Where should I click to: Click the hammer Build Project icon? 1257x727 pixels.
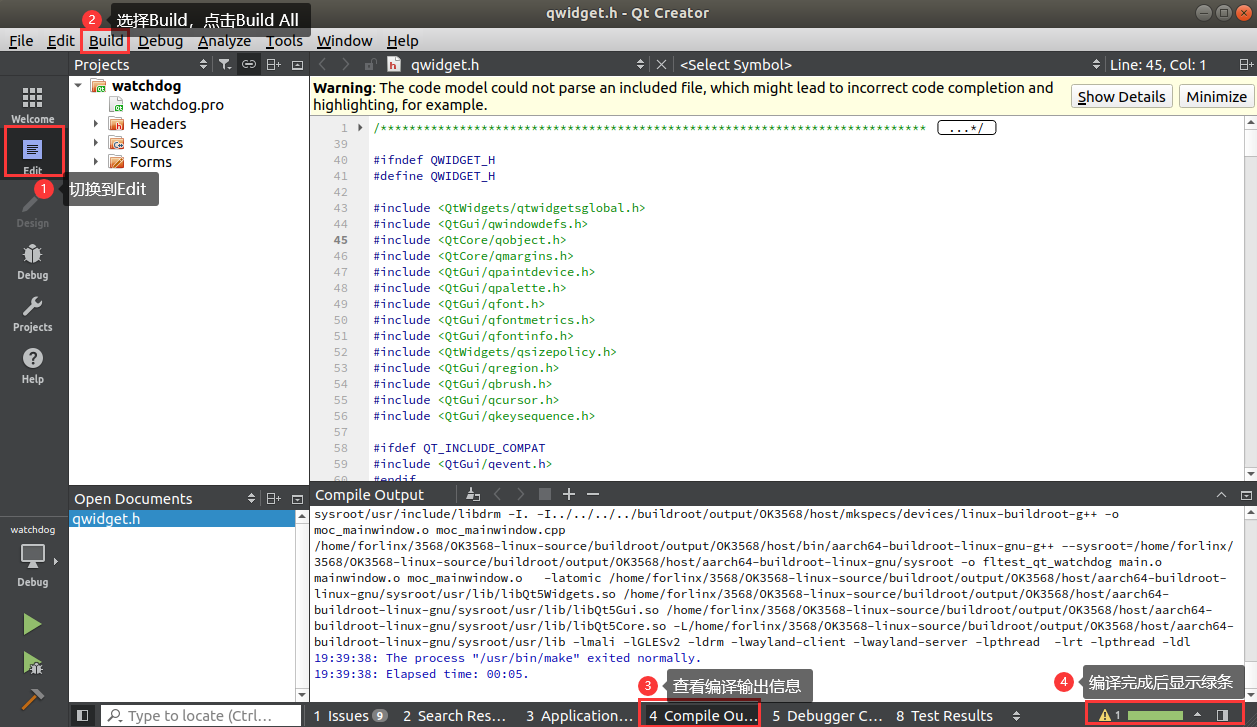click(x=33, y=699)
